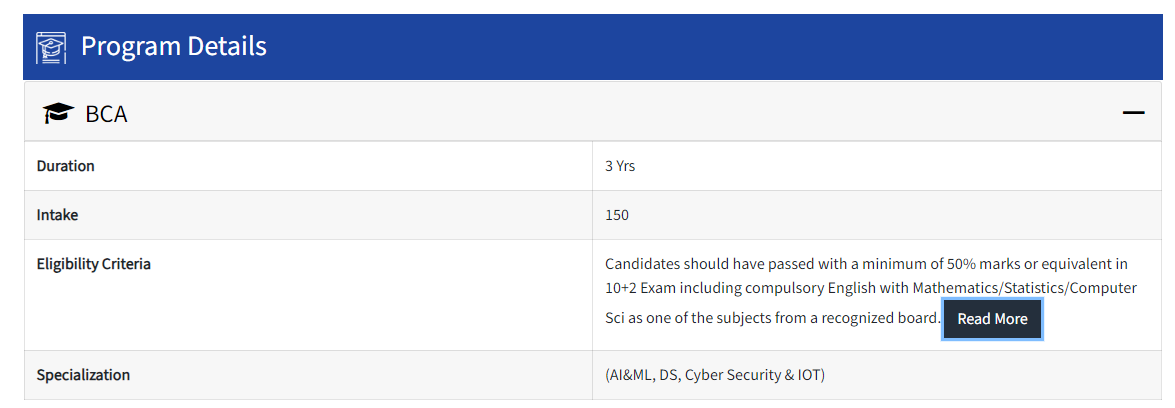Click the Eligibility Criteria label

tap(94, 264)
